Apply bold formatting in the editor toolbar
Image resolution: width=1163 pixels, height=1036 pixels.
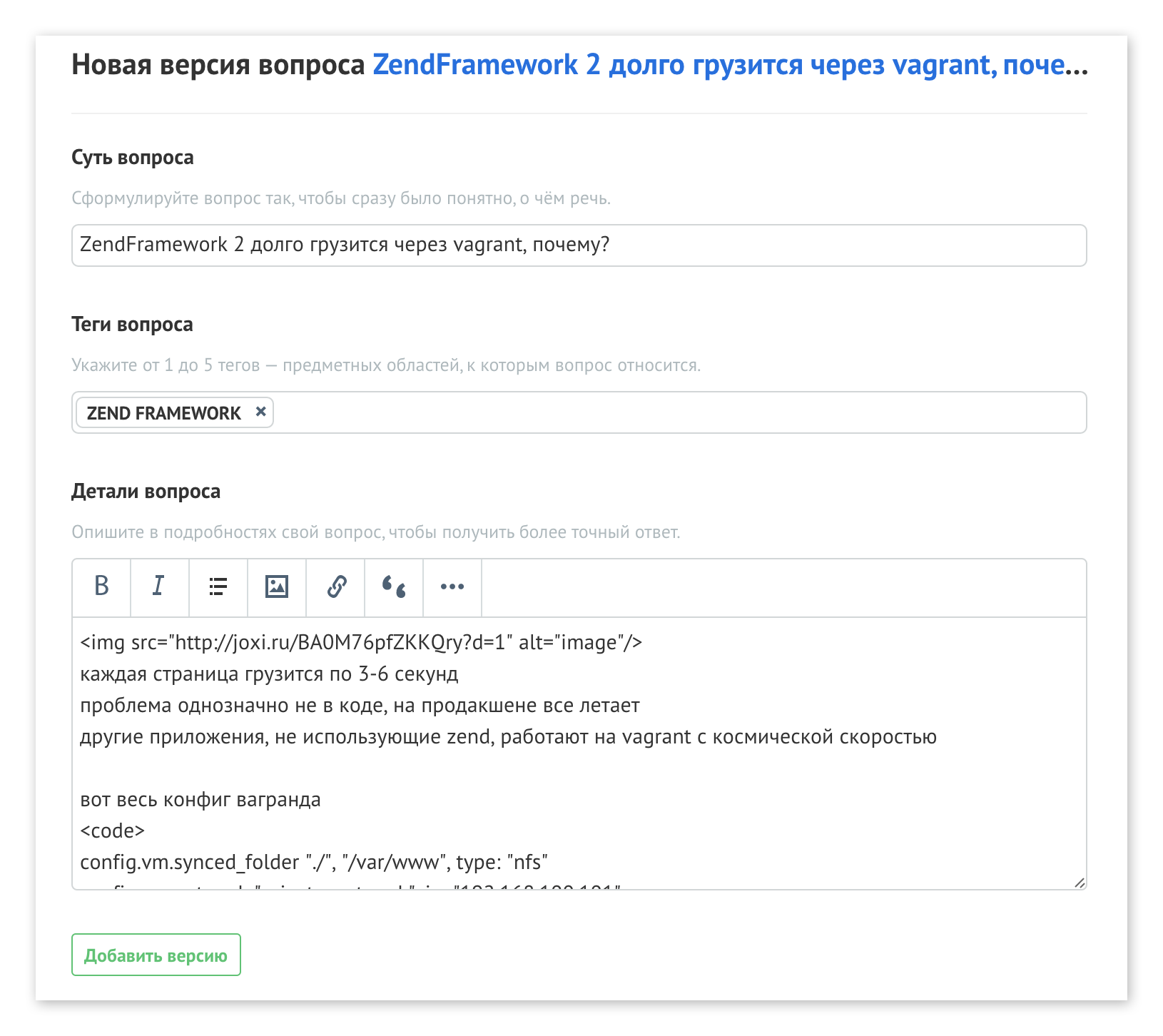[101, 587]
